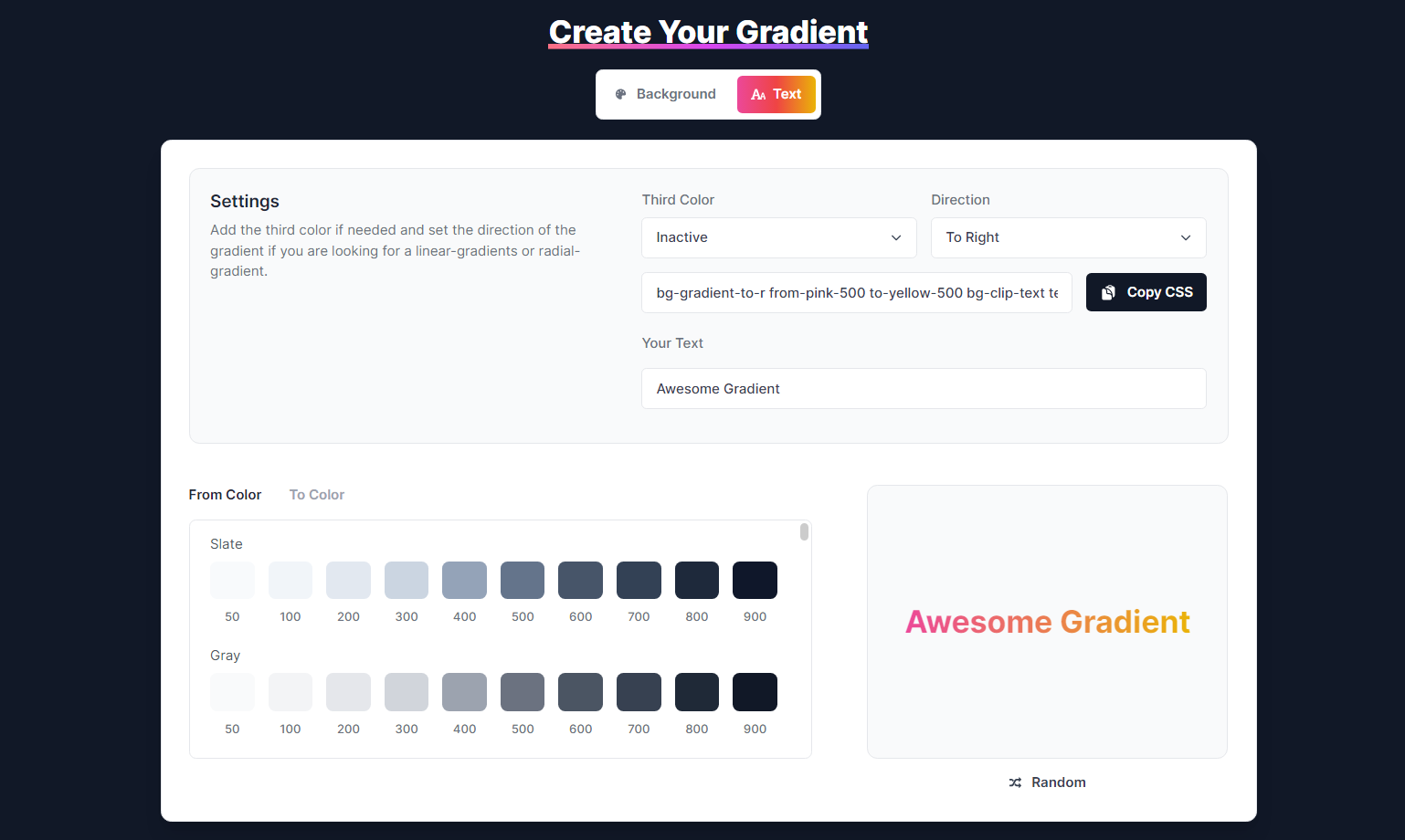Select the Gray 900 swatch

pyautogui.click(x=755, y=692)
